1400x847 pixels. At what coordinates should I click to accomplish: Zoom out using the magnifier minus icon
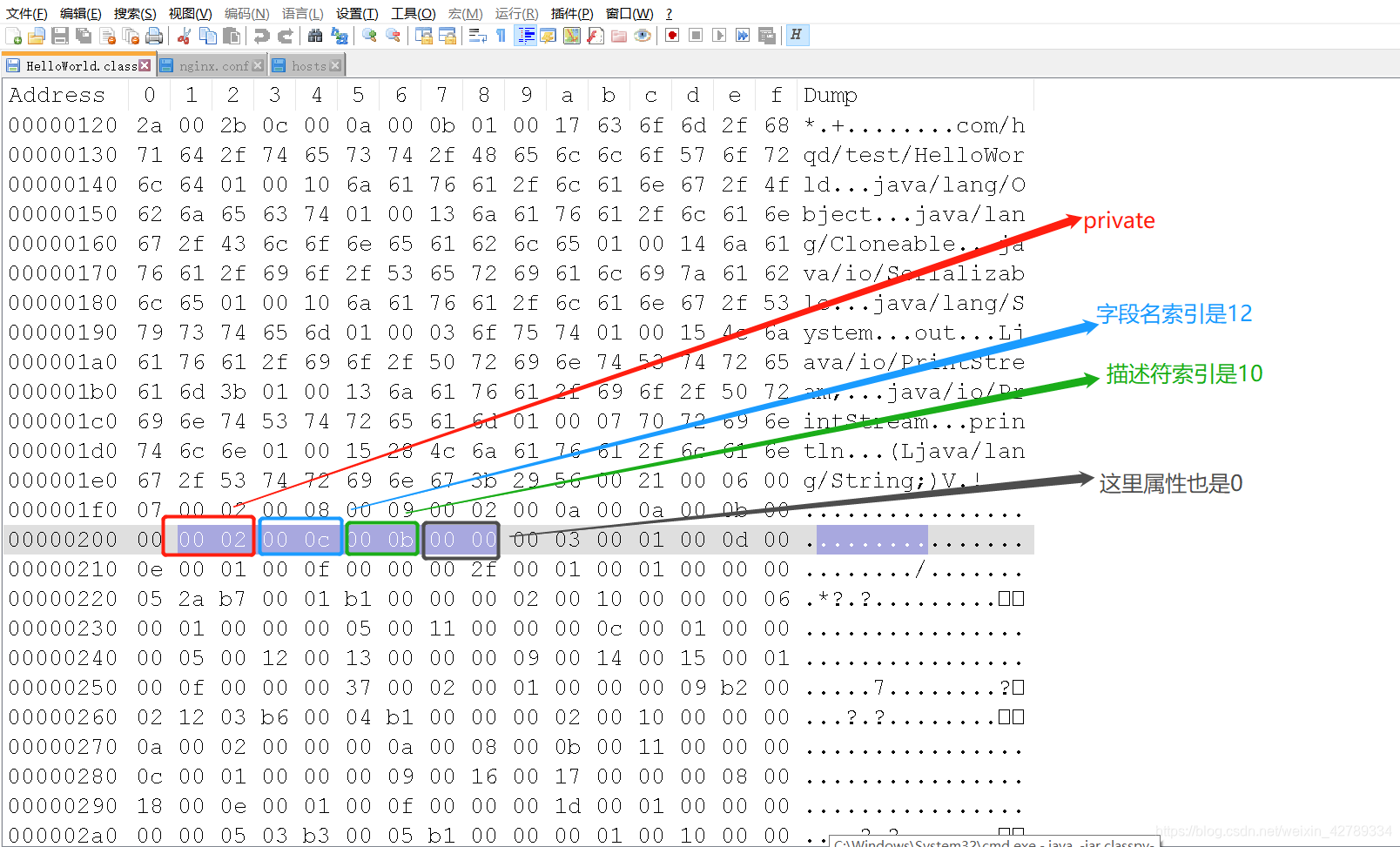click(394, 36)
